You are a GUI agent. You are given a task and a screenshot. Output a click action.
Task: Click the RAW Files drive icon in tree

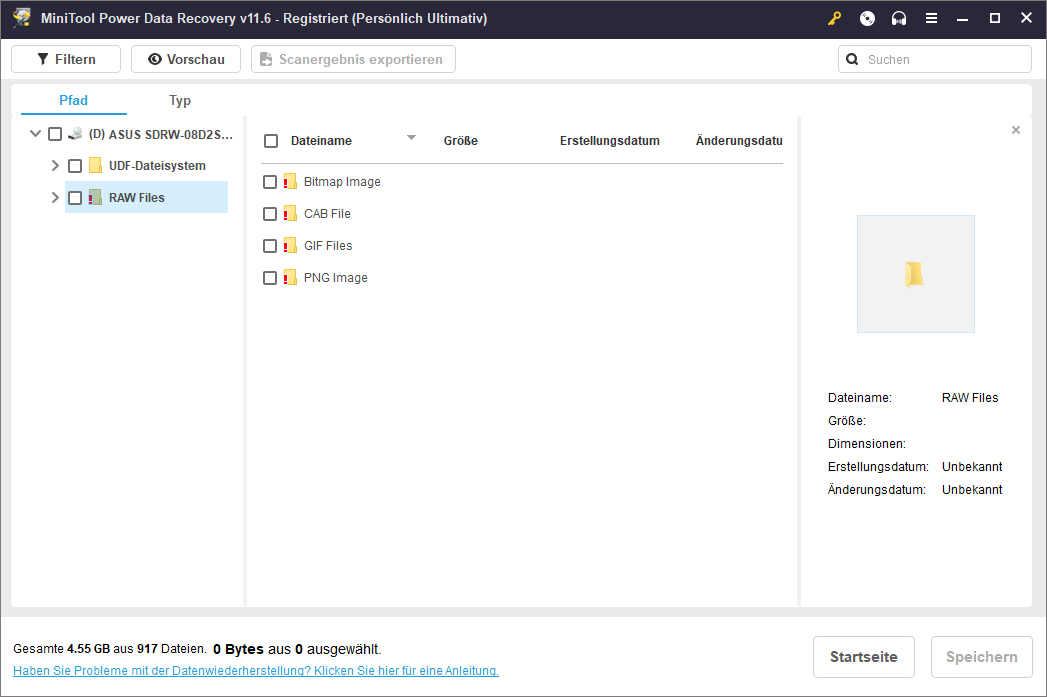pyautogui.click(x=95, y=198)
